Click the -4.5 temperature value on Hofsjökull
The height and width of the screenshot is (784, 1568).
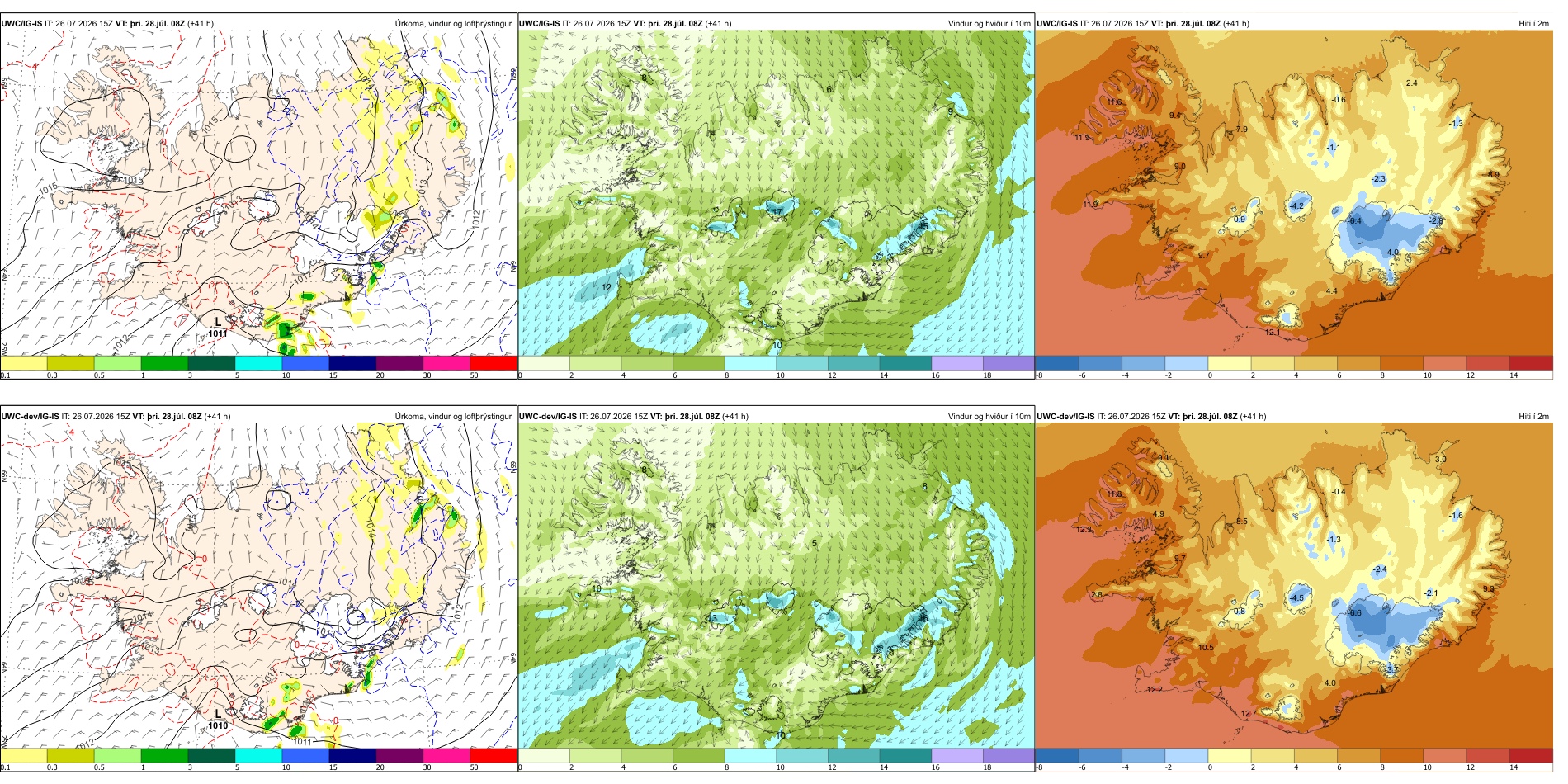pyautogui.click(x=1296, y=598)
